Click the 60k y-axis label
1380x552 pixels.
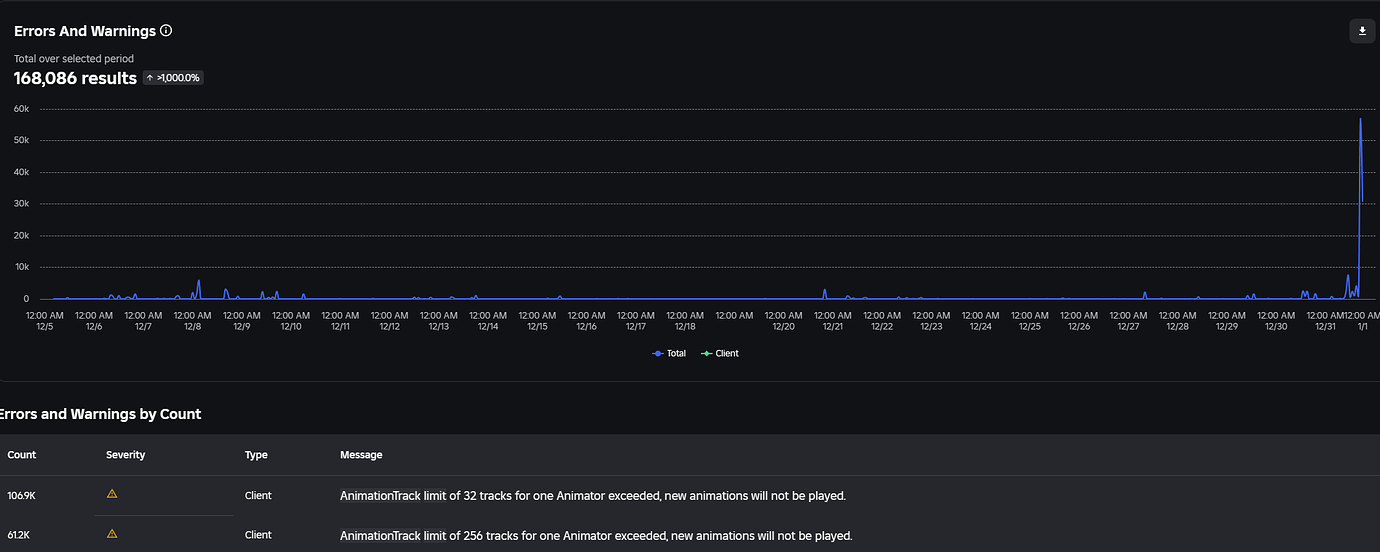click(x=21, y=107)
